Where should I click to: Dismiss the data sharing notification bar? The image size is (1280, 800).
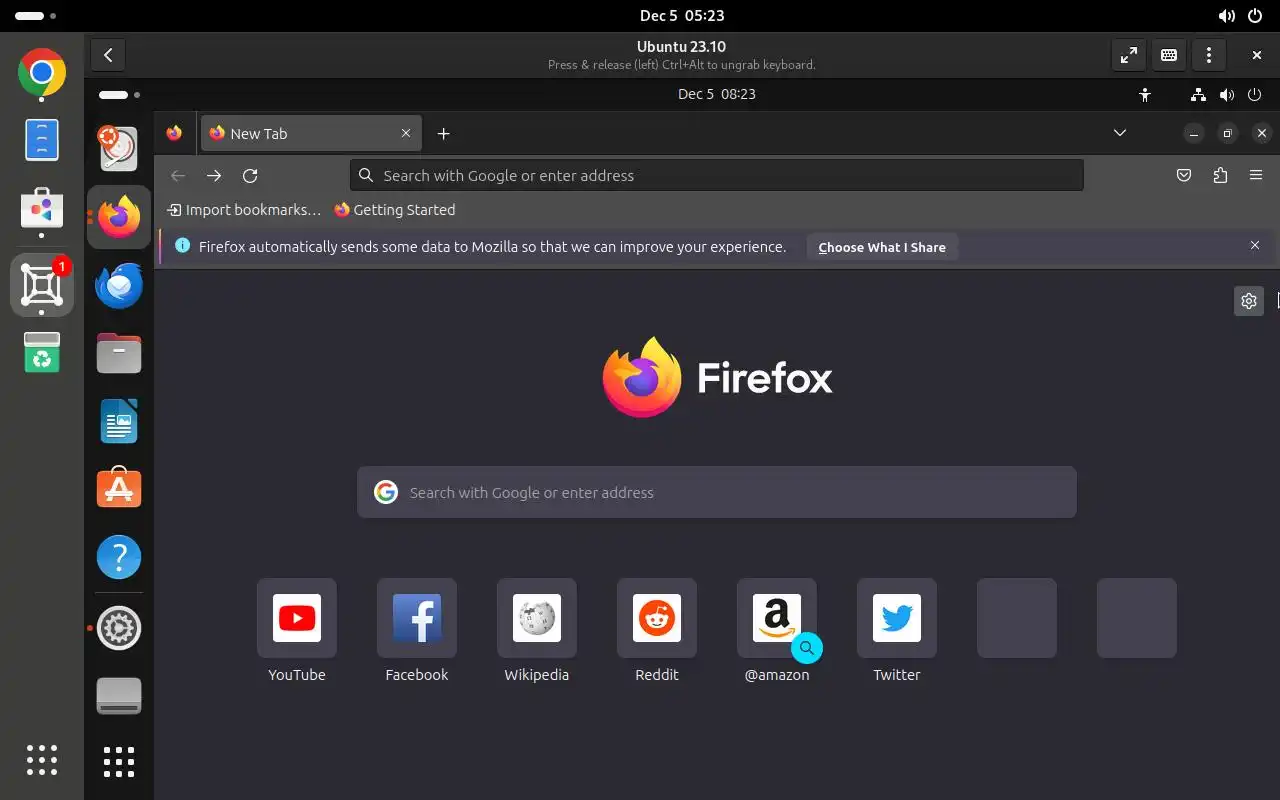(1255, 245)
